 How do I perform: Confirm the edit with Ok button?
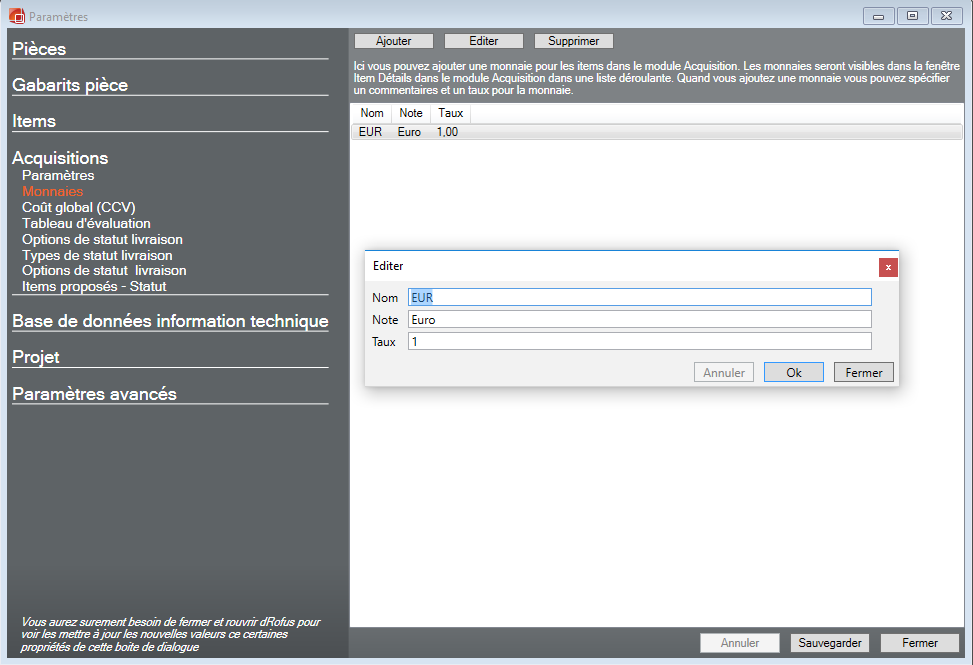point(793,372)
